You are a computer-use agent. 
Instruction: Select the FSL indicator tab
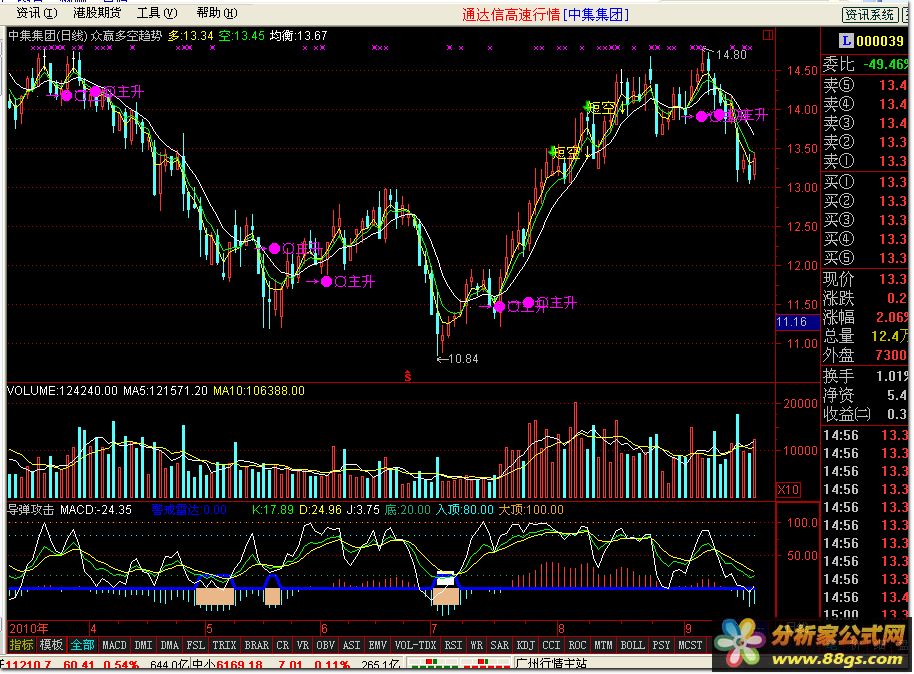196,645
